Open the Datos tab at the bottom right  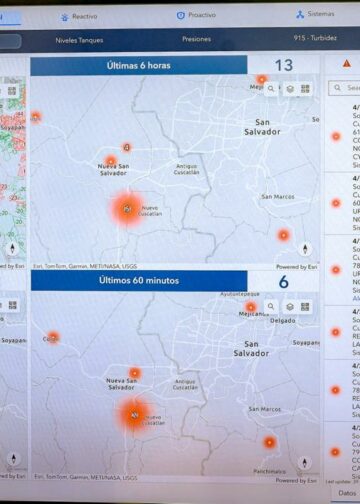coord(347,493)
